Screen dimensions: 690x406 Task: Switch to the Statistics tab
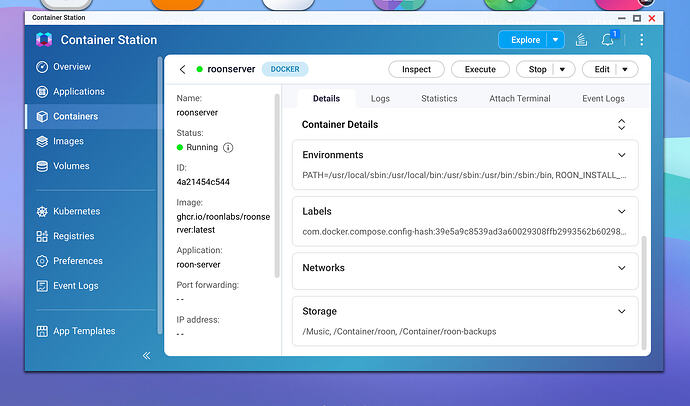[439, 99]
